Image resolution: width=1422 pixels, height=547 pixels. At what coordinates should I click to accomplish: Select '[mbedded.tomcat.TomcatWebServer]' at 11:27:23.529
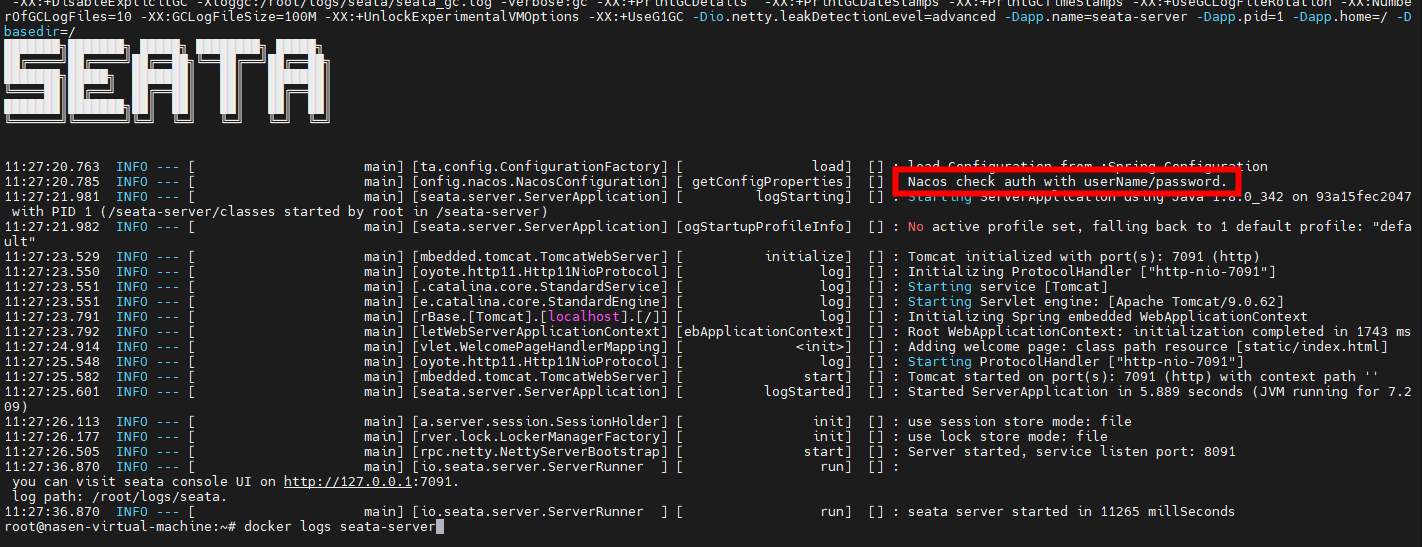[539, 257]
